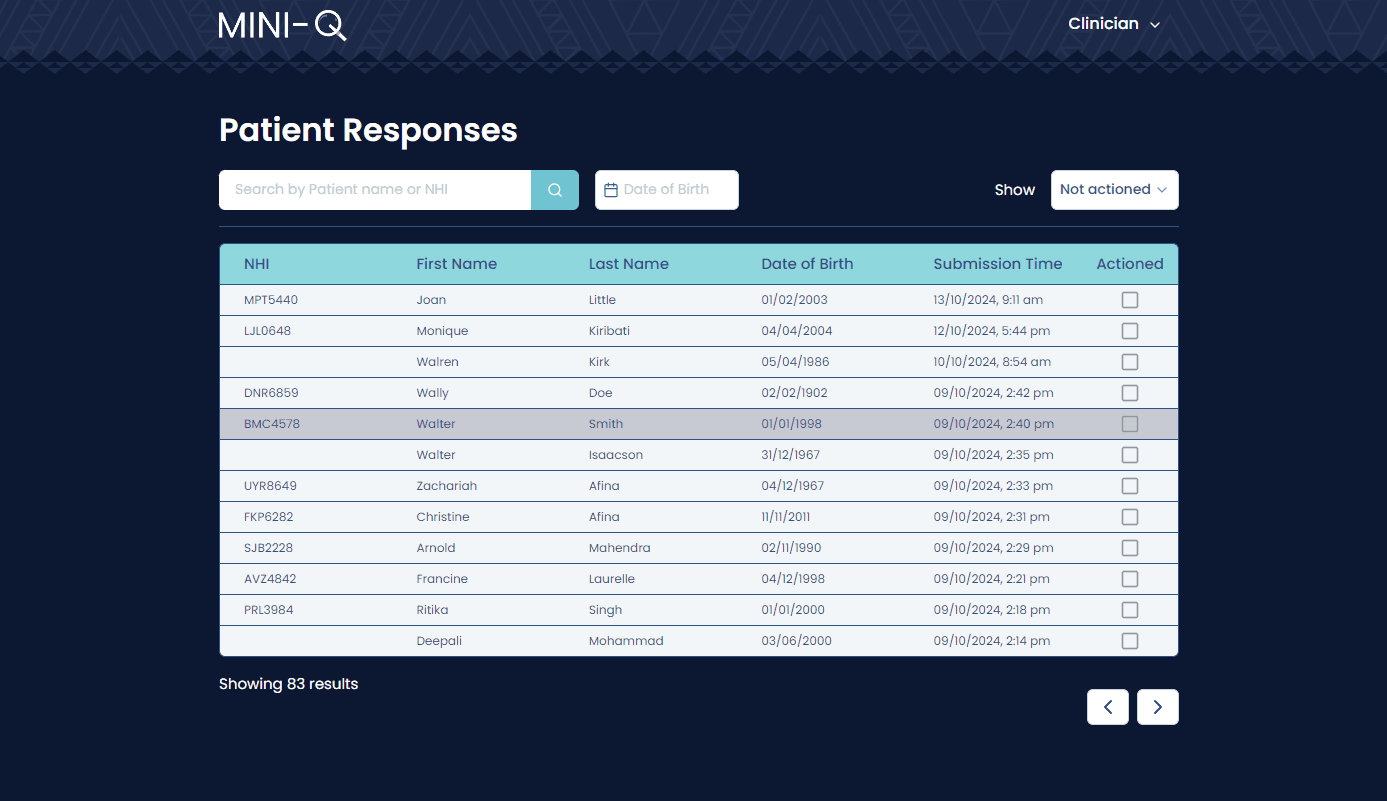Expand the Not actioned filter dropdown
The height and width of the screenshot is (801, 1387).
point(1114,190)
